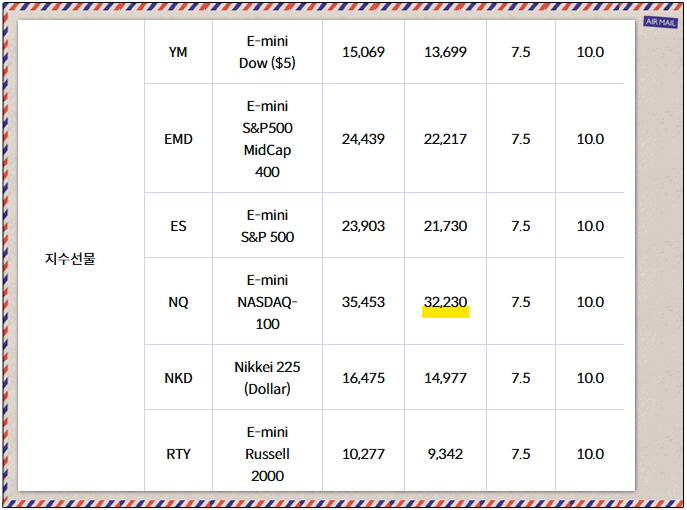
Task: Select the 9,342 value cell
Action: coord(445,454)
